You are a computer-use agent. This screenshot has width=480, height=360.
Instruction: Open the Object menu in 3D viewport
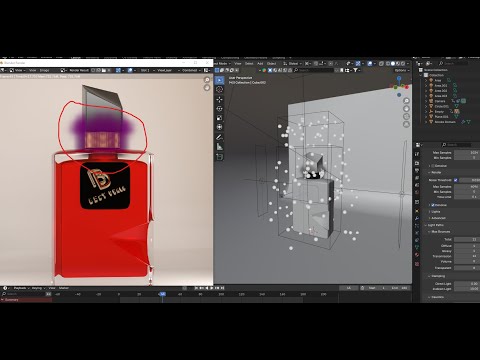271,63
